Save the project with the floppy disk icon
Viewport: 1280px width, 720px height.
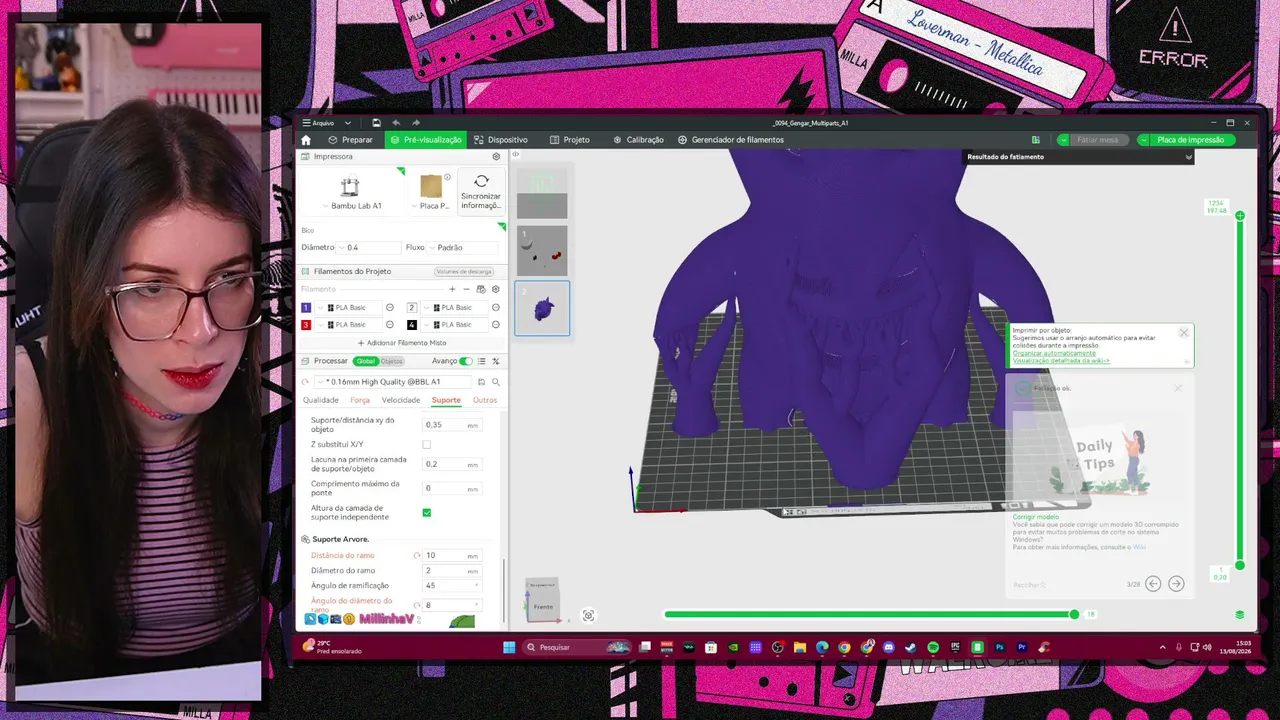point(376,123)
